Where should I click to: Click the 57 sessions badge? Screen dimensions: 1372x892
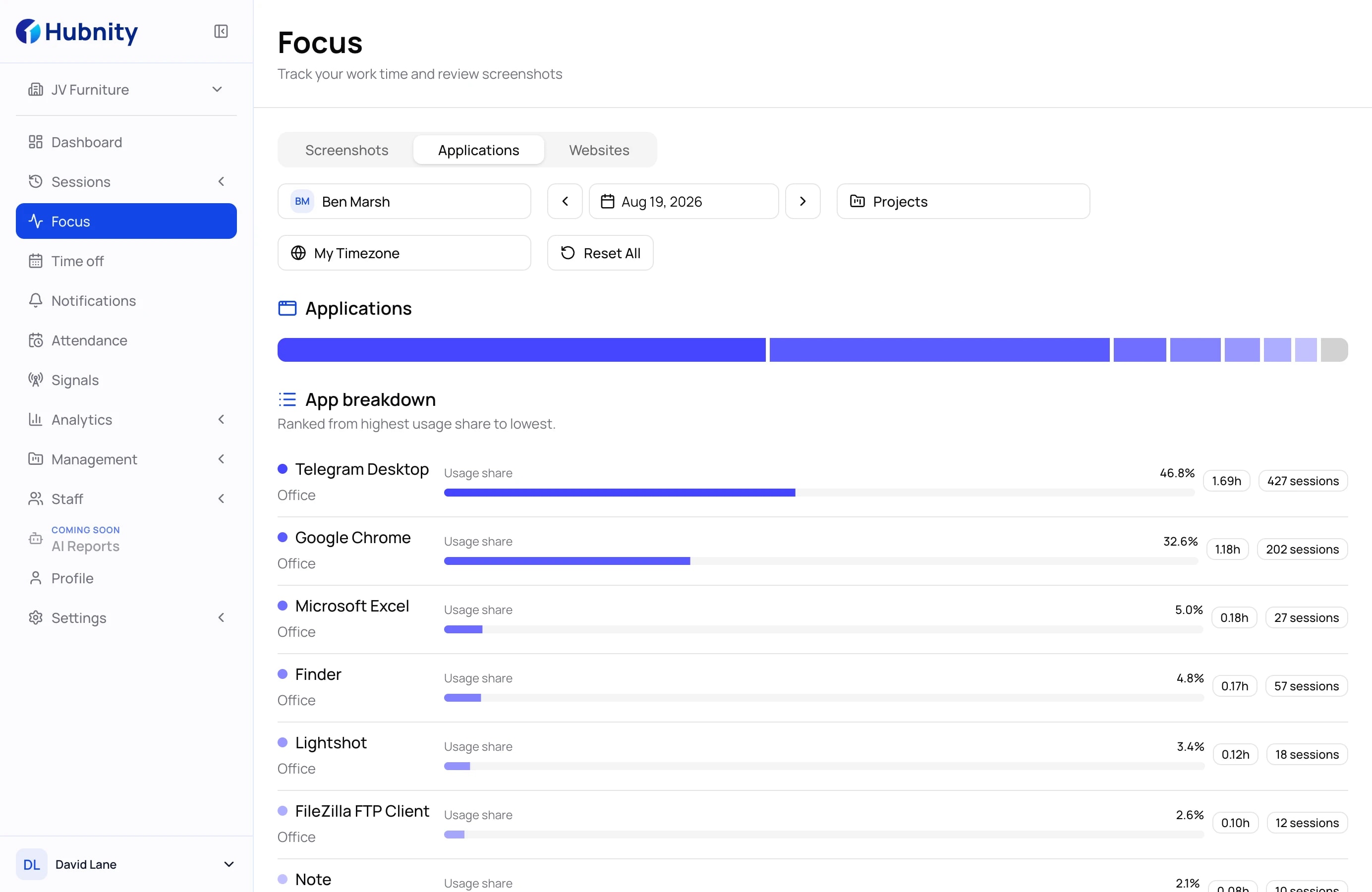pos(1306,686)
